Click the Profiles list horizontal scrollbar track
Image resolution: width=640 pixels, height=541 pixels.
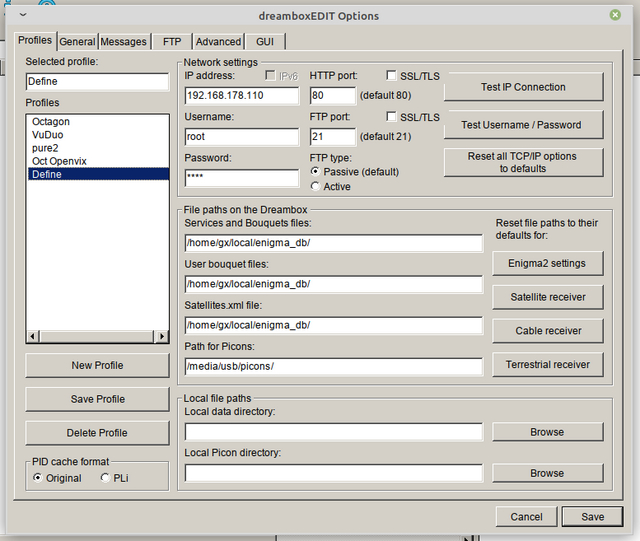pos(97,336)
